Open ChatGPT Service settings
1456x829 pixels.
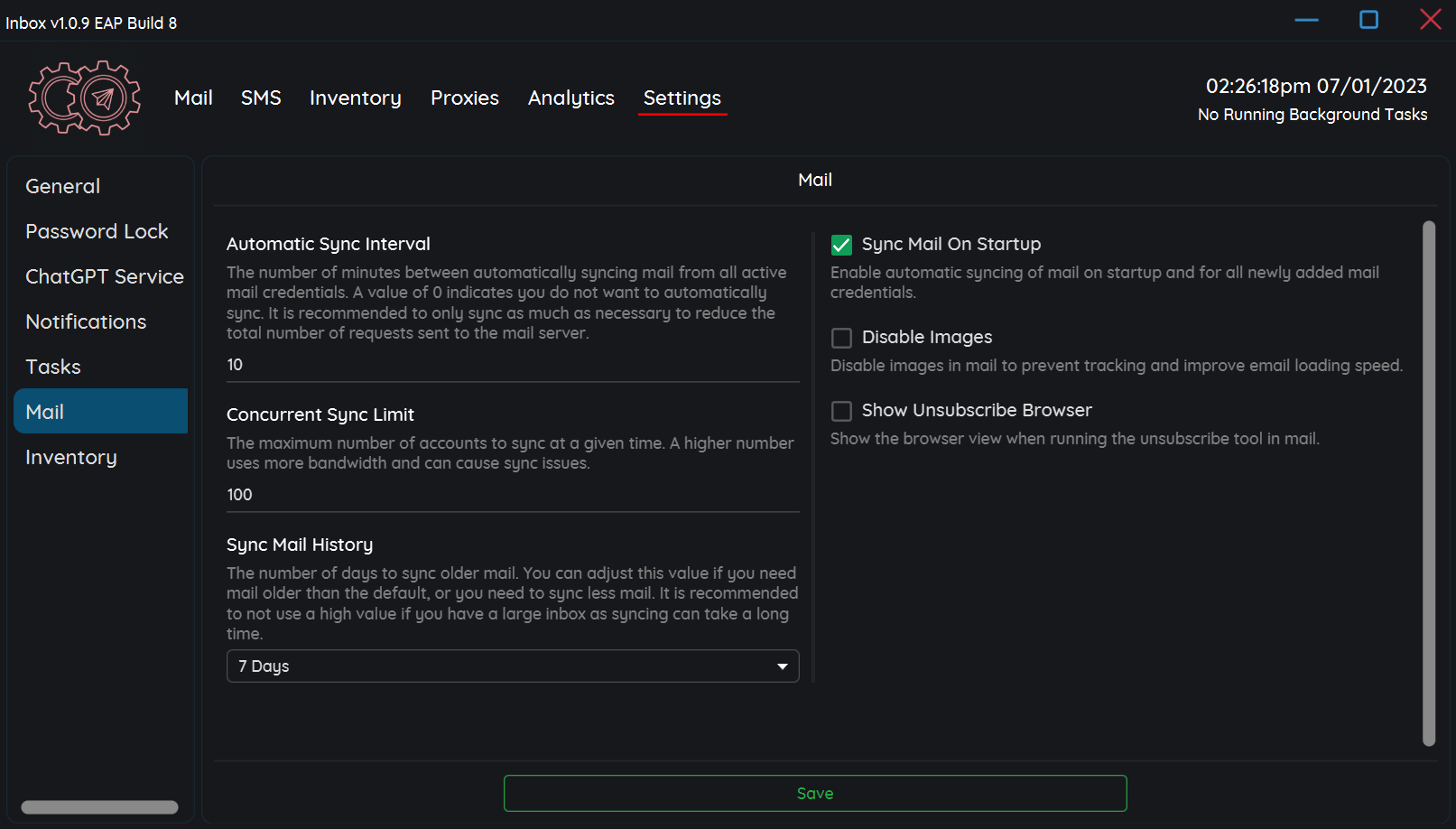[104, 276]
